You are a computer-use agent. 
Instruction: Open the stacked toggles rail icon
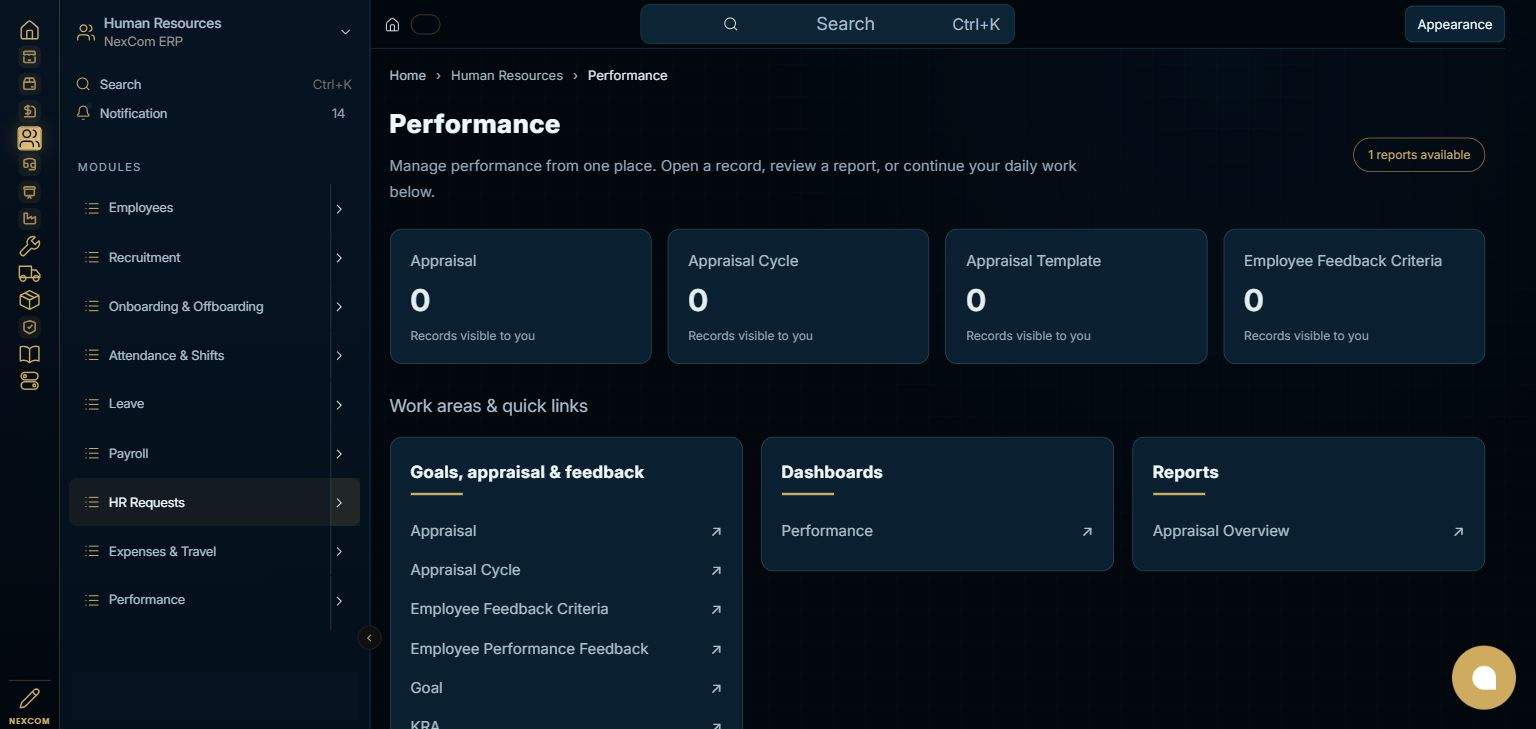tap(29, 381)
